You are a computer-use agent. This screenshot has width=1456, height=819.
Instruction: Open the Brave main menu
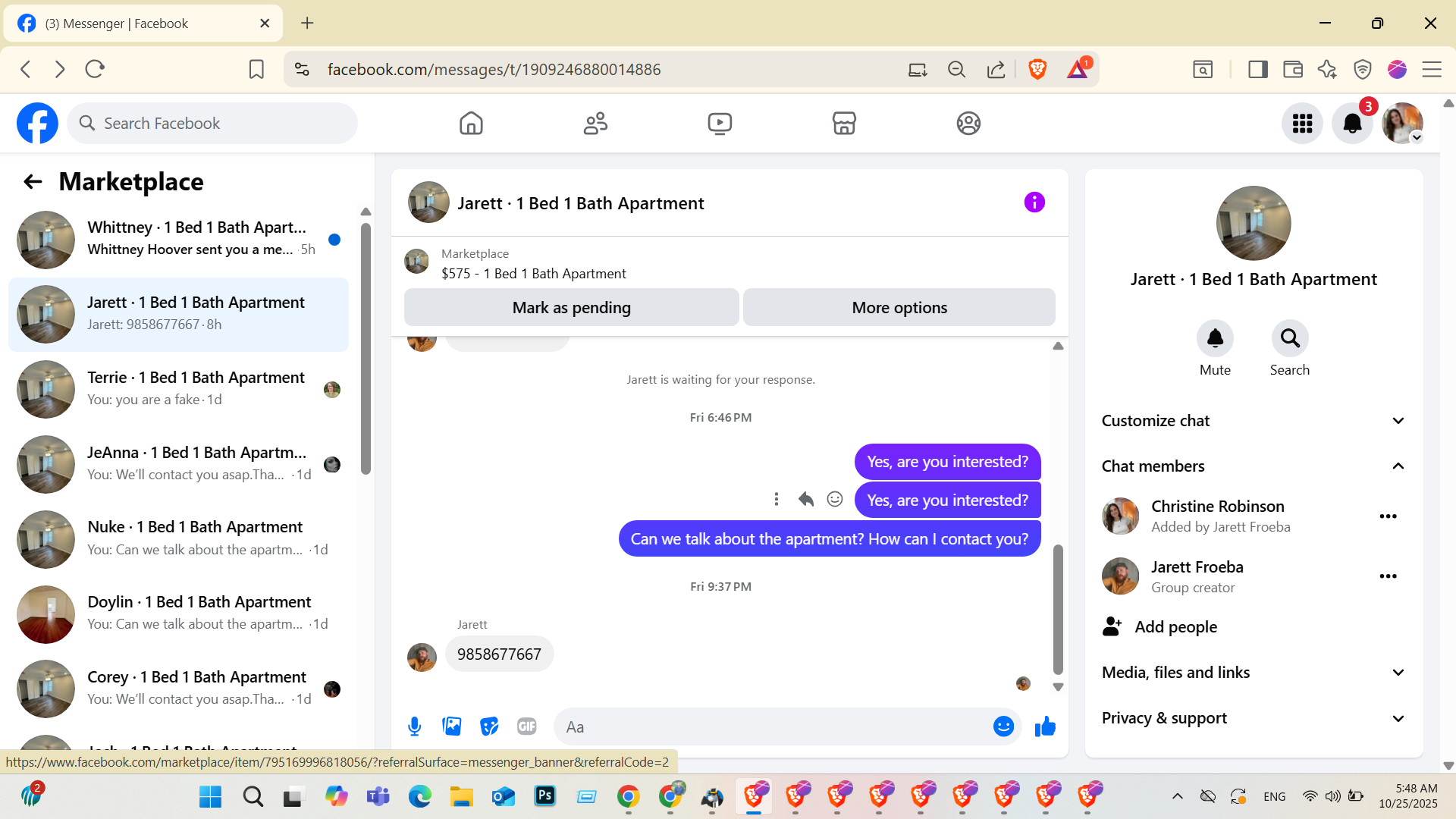coord(1432,70)
